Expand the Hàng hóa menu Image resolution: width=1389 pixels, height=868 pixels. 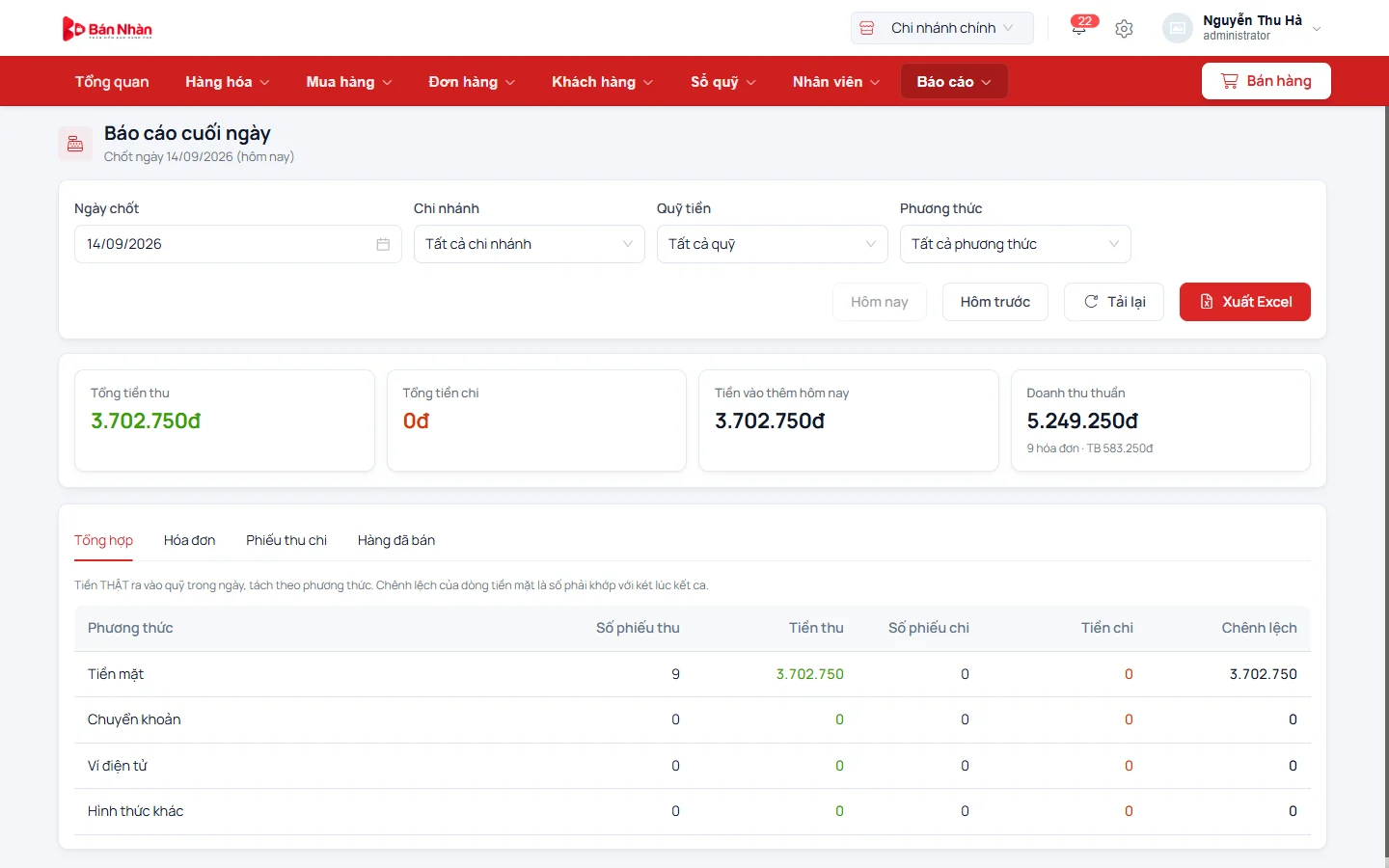(228, 82)
